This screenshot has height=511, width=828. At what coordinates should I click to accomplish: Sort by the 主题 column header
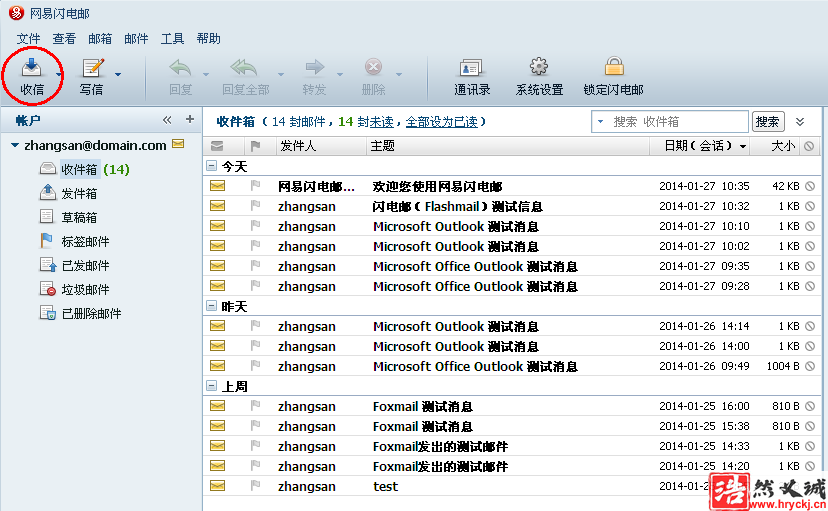tap(507, 146)
